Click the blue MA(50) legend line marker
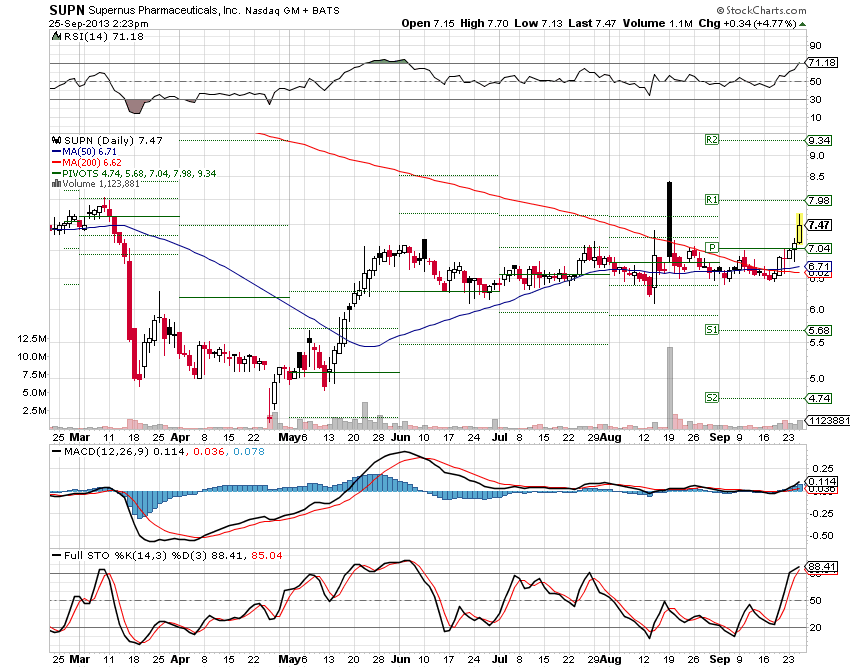Image resolution: width=850 pixels, height=668 pixels. pyautogui.click(x=56, y=152)
